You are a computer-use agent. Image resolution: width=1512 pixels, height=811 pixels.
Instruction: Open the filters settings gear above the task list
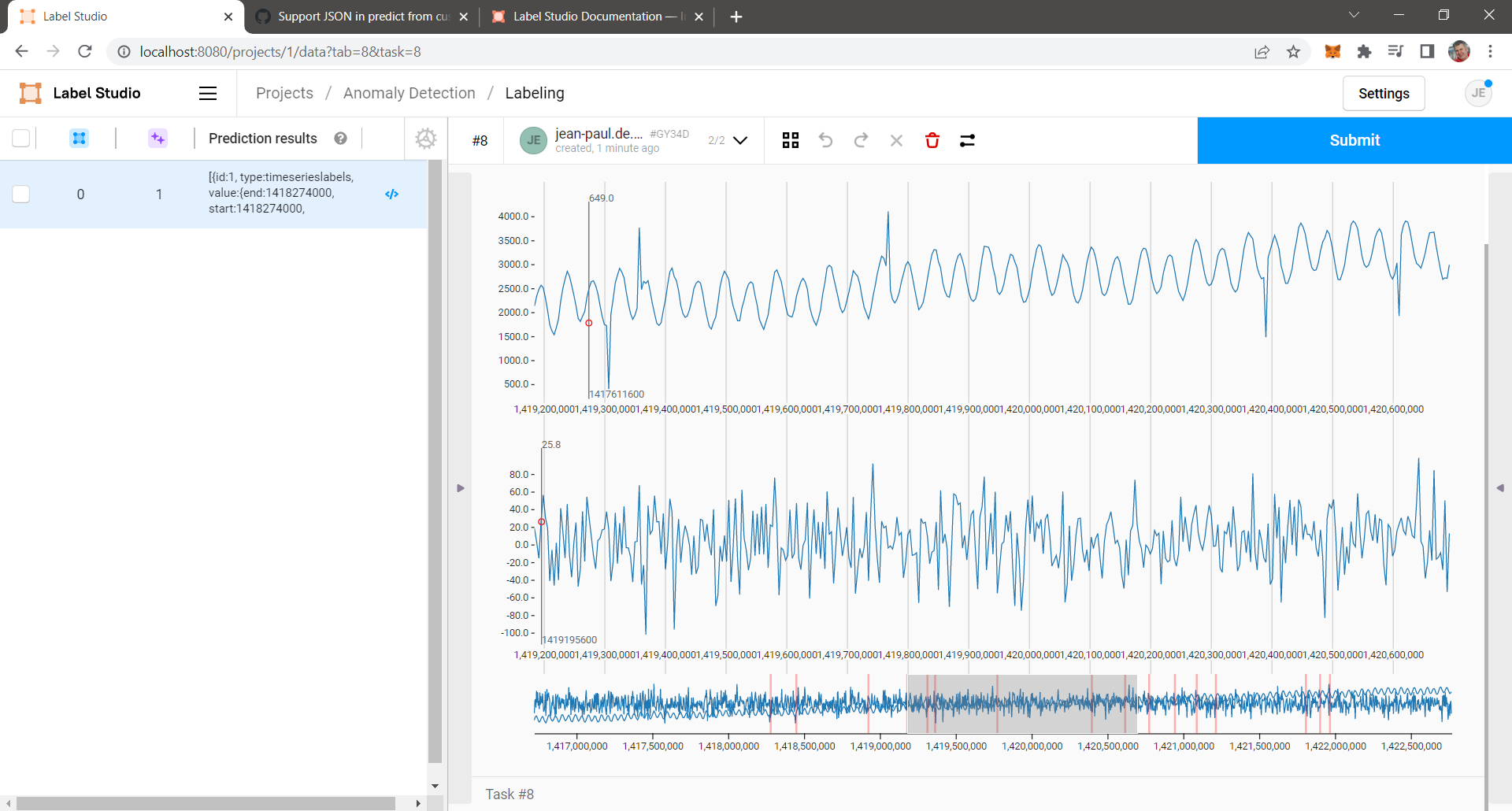[x=426, y=138]
